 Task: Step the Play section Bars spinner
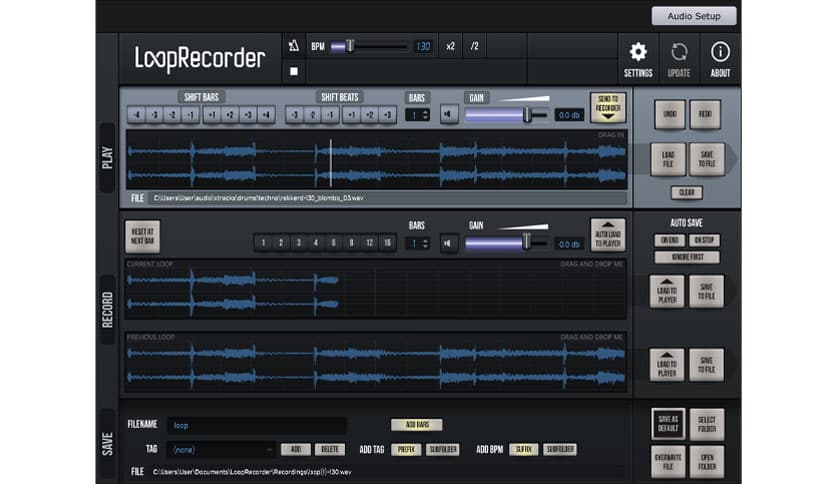tap(425, 115)
